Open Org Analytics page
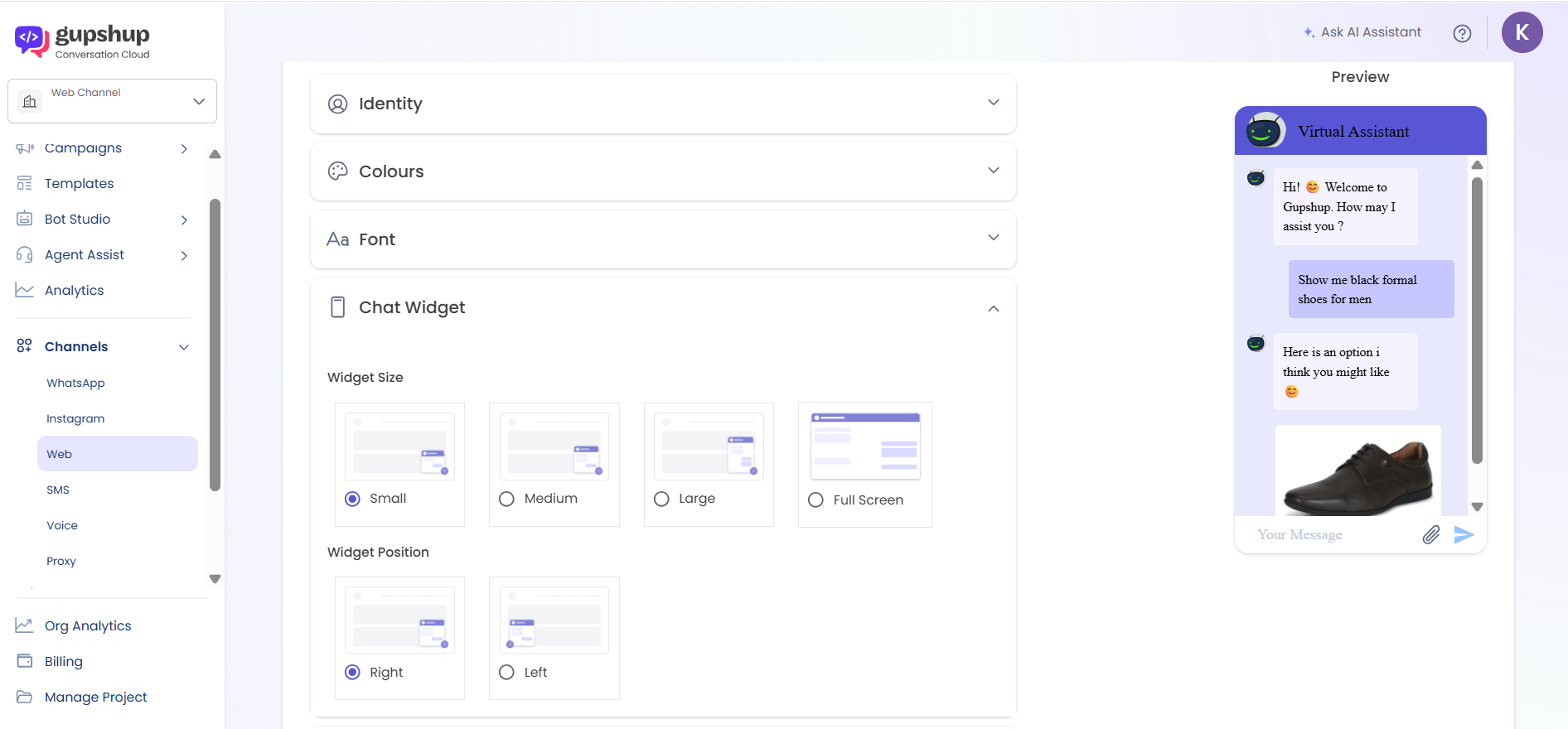This screenshot has width=1568, height=729. tap(88, 625)
